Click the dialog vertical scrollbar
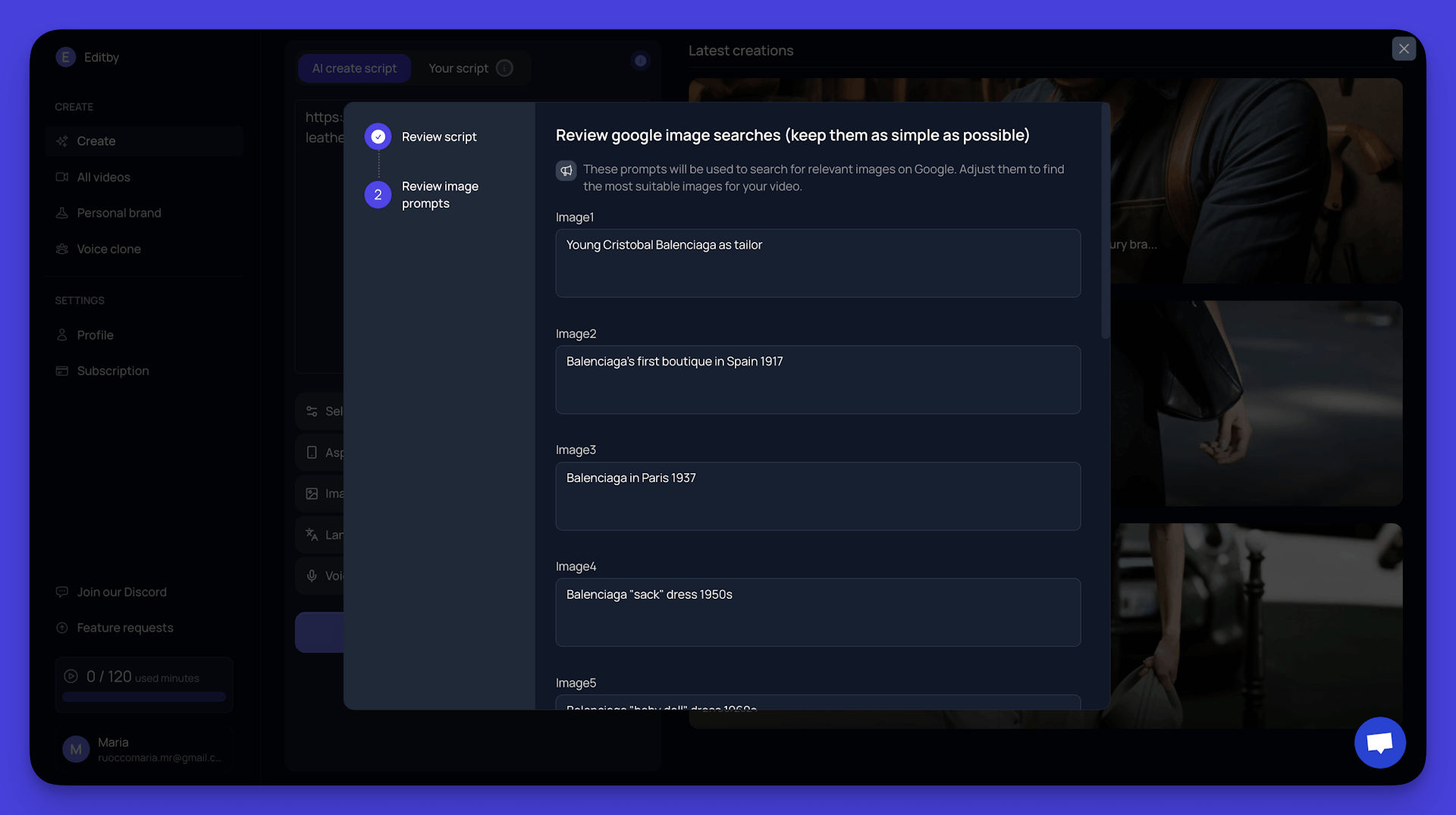Image resolution: width=1456 pixels, height=815 pixels. [1106, 222]
